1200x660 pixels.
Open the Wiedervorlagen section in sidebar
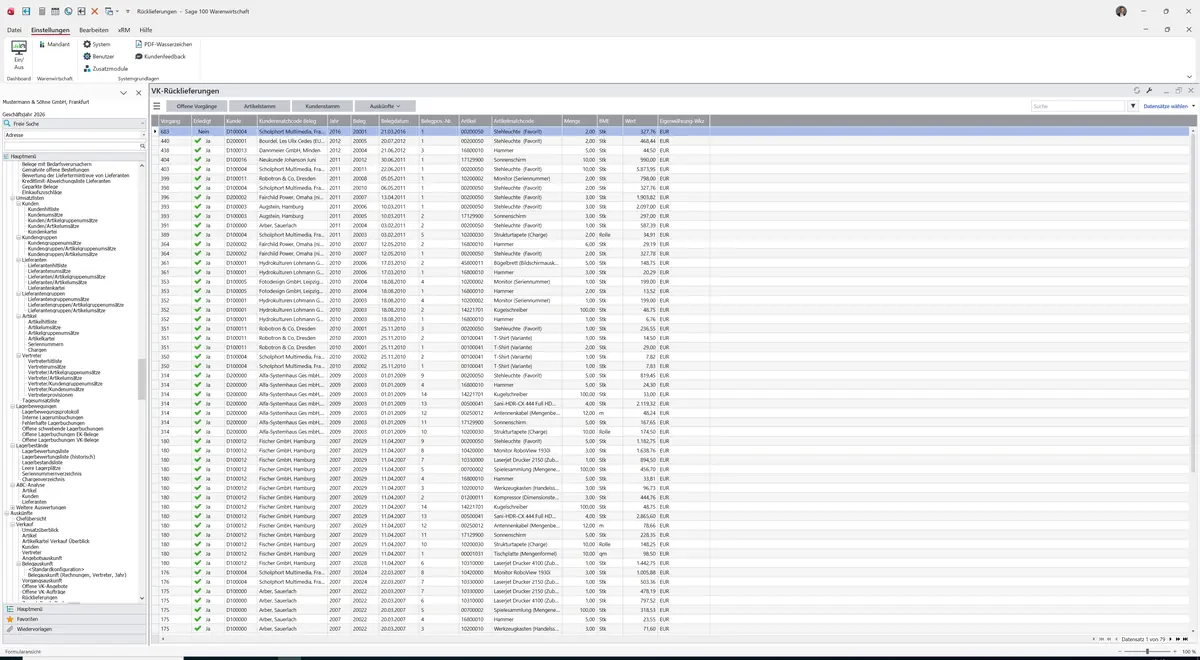point(74,629)
